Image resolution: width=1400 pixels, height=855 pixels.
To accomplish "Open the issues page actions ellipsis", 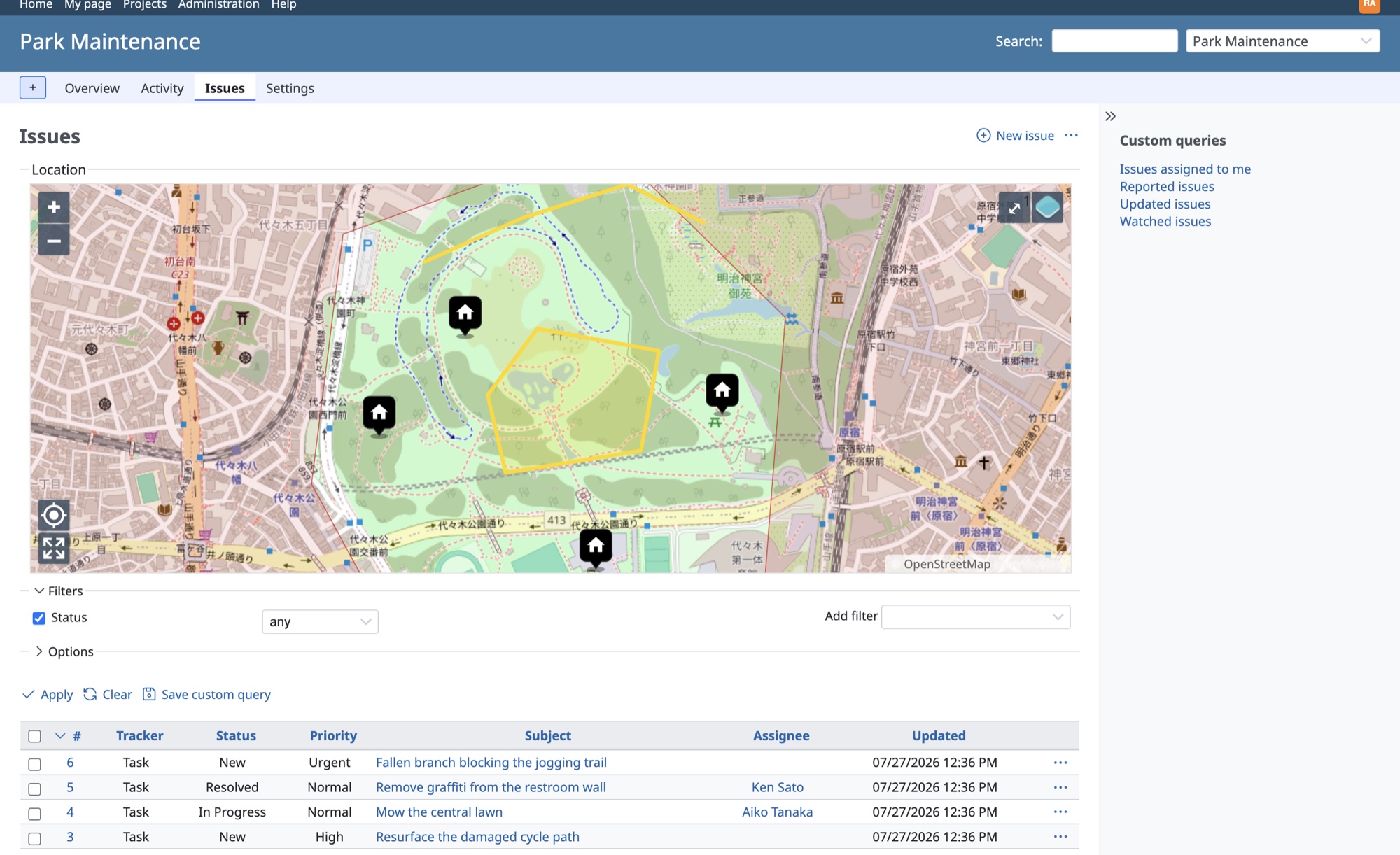I will (x=1071, y=135).
